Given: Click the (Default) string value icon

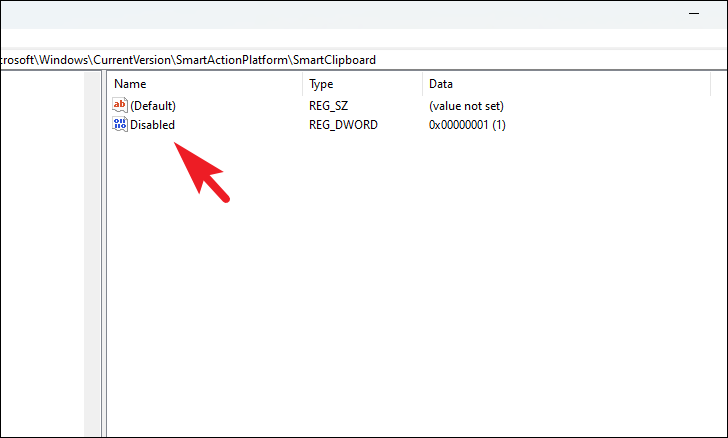Looking at the screenshot, I should click(x=120, y=105).
